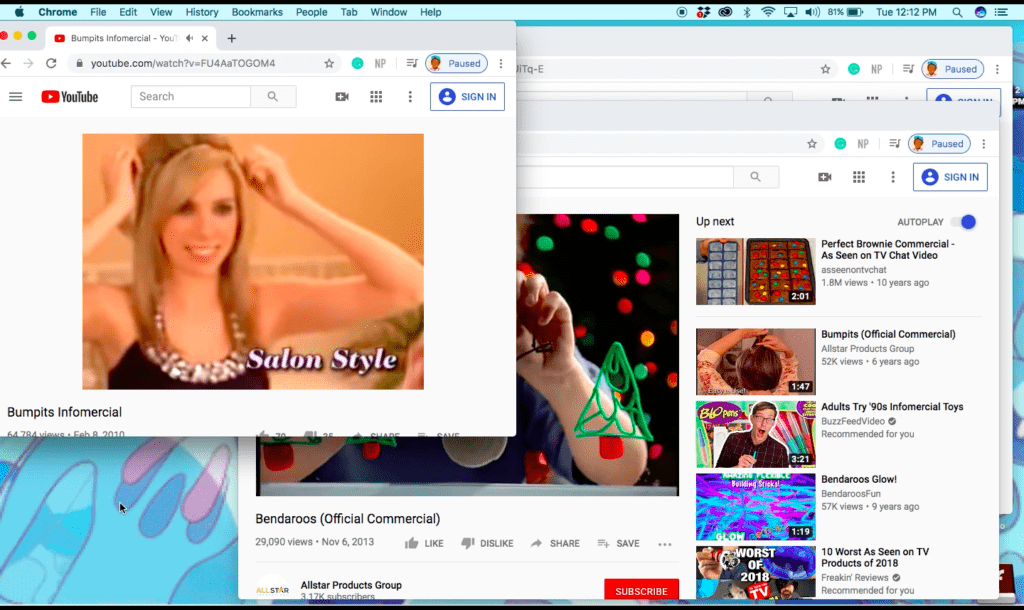Open Adults Try '90s Infomercial Toys thumbnail
The image size is (1024, 610).
click(x=756, y=434)
